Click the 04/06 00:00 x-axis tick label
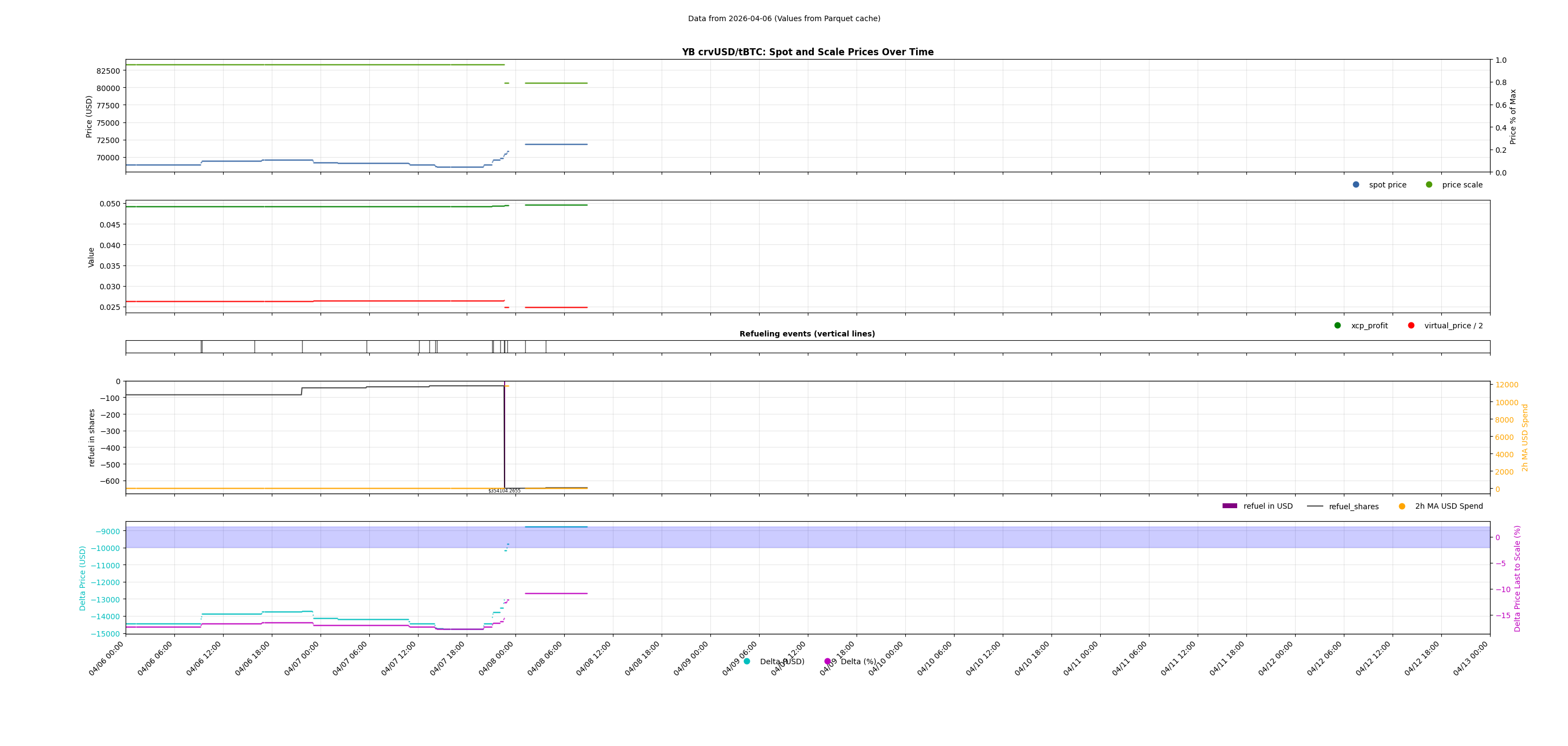Viewport: 1568px width, 746px height. click(x=107, y=658)
